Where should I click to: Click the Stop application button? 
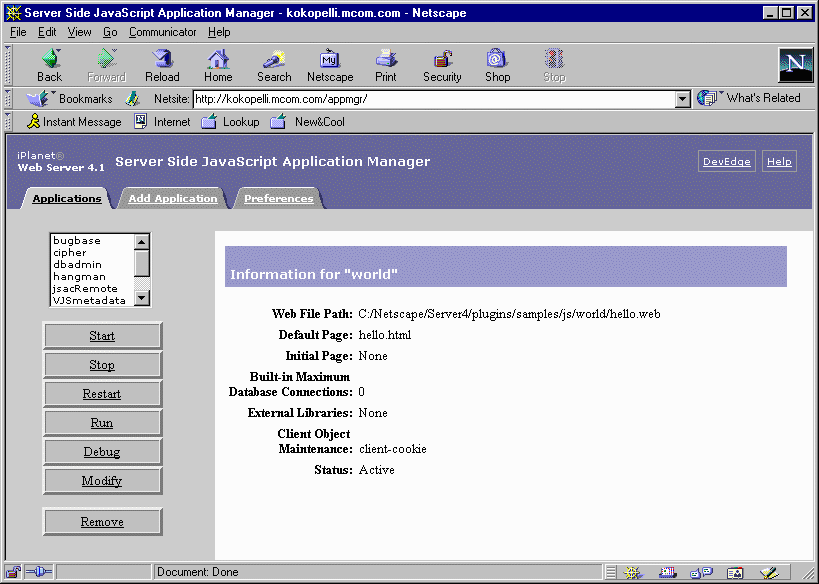tap(102, 365)
